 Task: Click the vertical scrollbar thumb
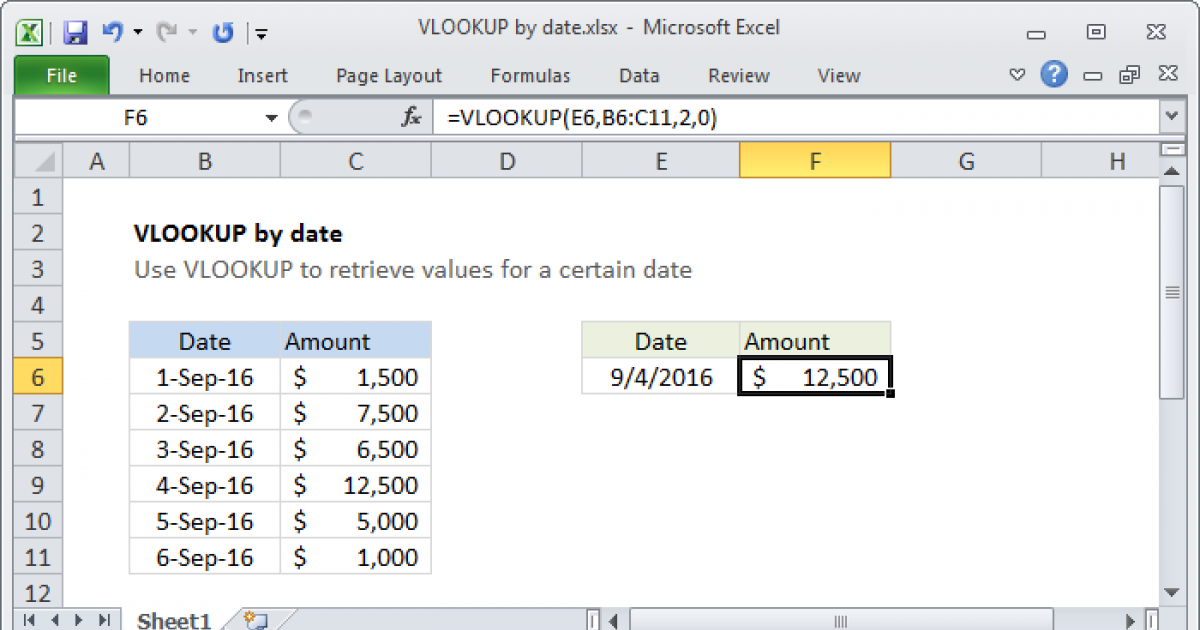click(1171, 292)
